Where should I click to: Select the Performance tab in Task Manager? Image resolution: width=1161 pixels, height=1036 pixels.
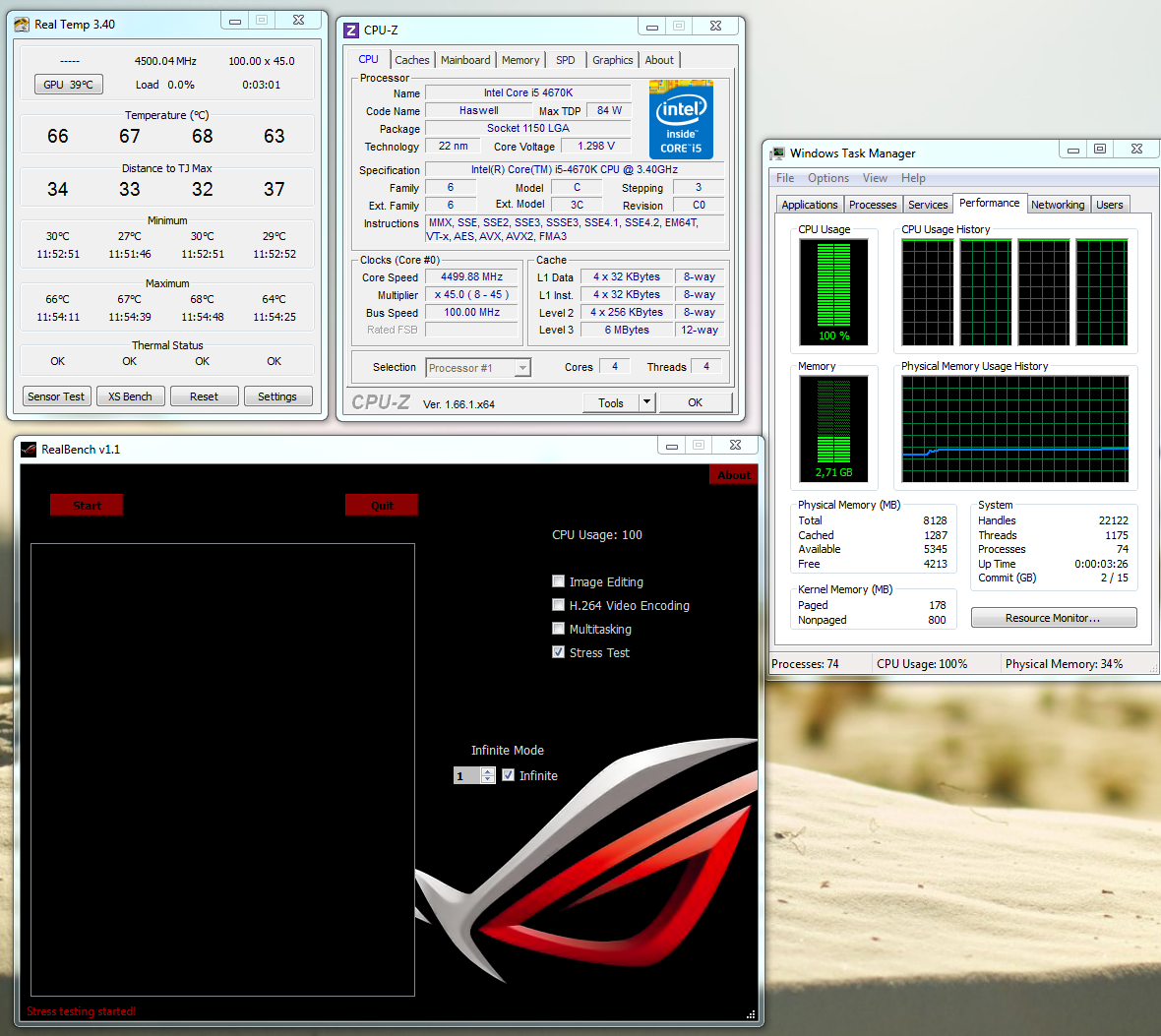pos(989,203)
